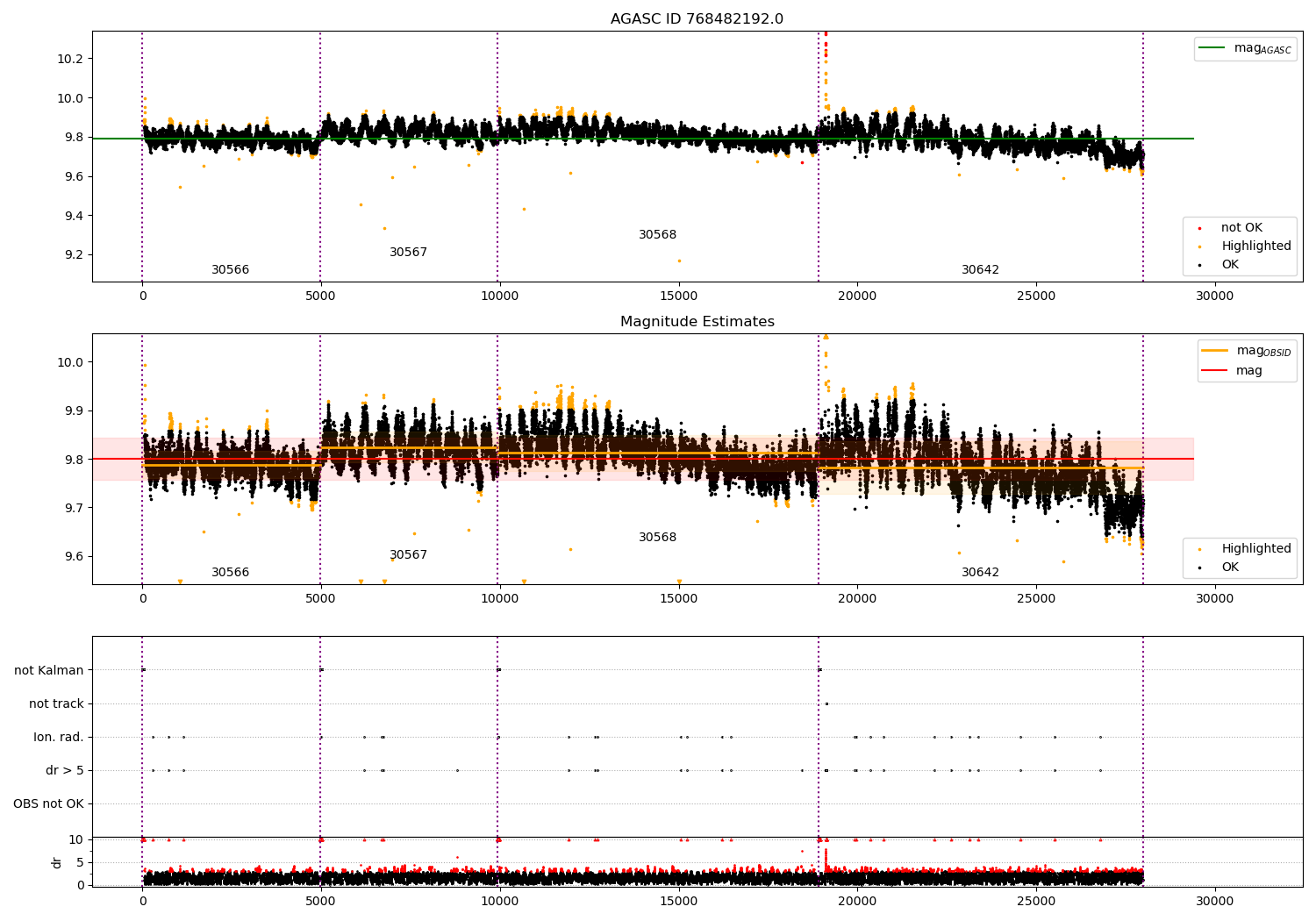
Task: Click the 'OBS not OK' axis label
Action: point(48,804)
